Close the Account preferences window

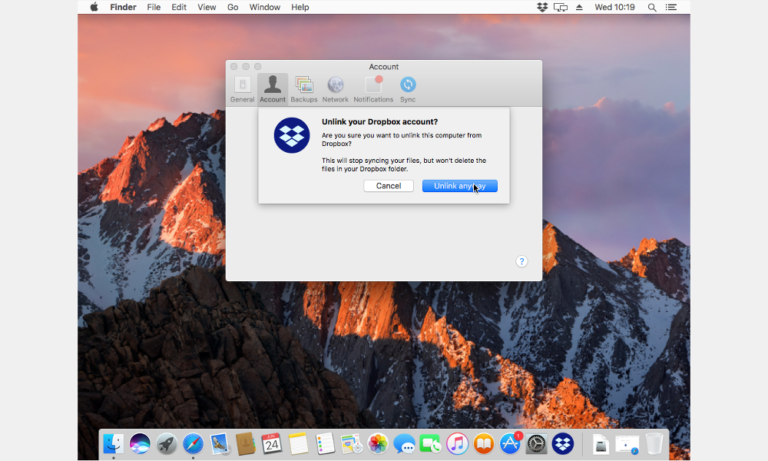point(234,67)
